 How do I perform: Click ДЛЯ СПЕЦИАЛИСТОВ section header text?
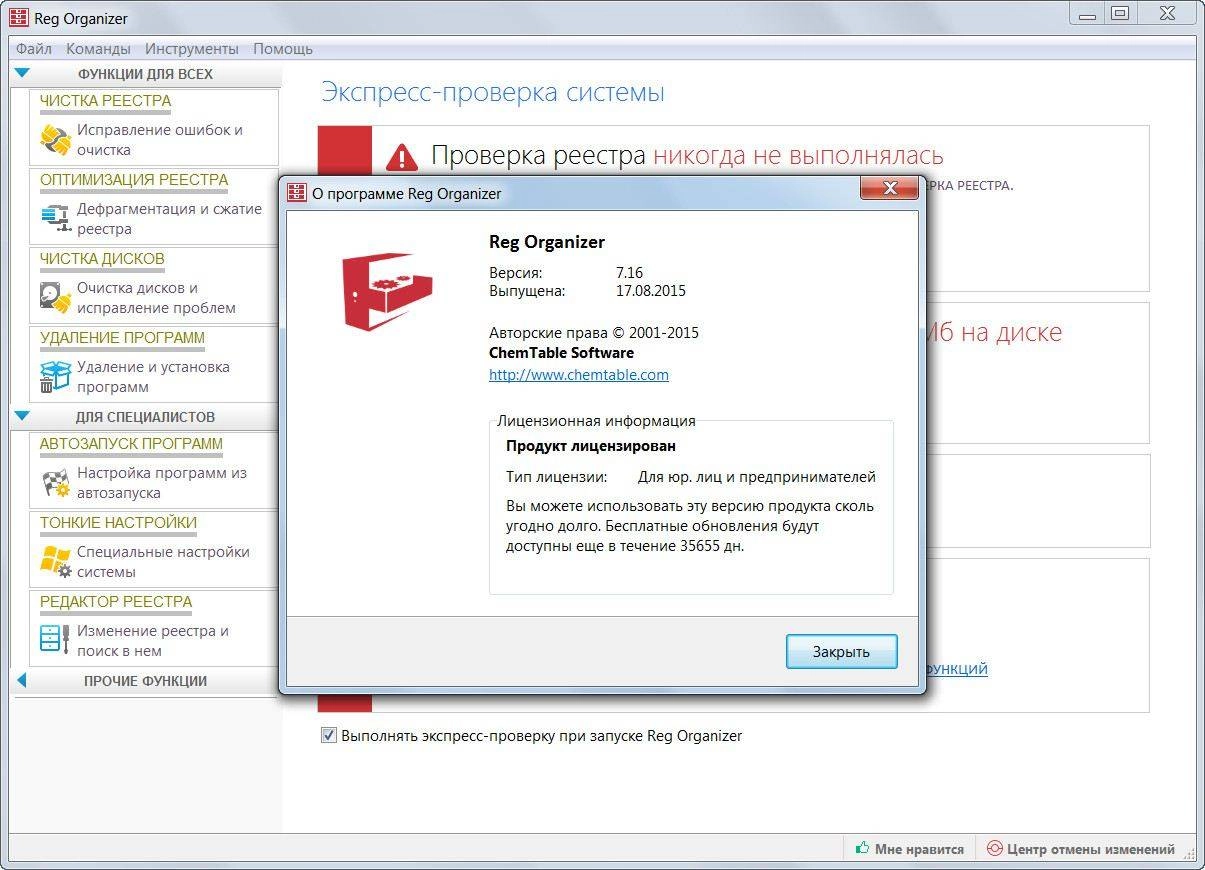click(x=145, y=417)
